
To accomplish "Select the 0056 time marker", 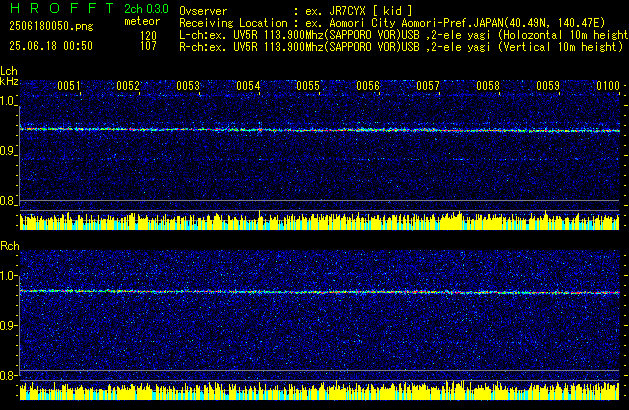I will 368,86.
